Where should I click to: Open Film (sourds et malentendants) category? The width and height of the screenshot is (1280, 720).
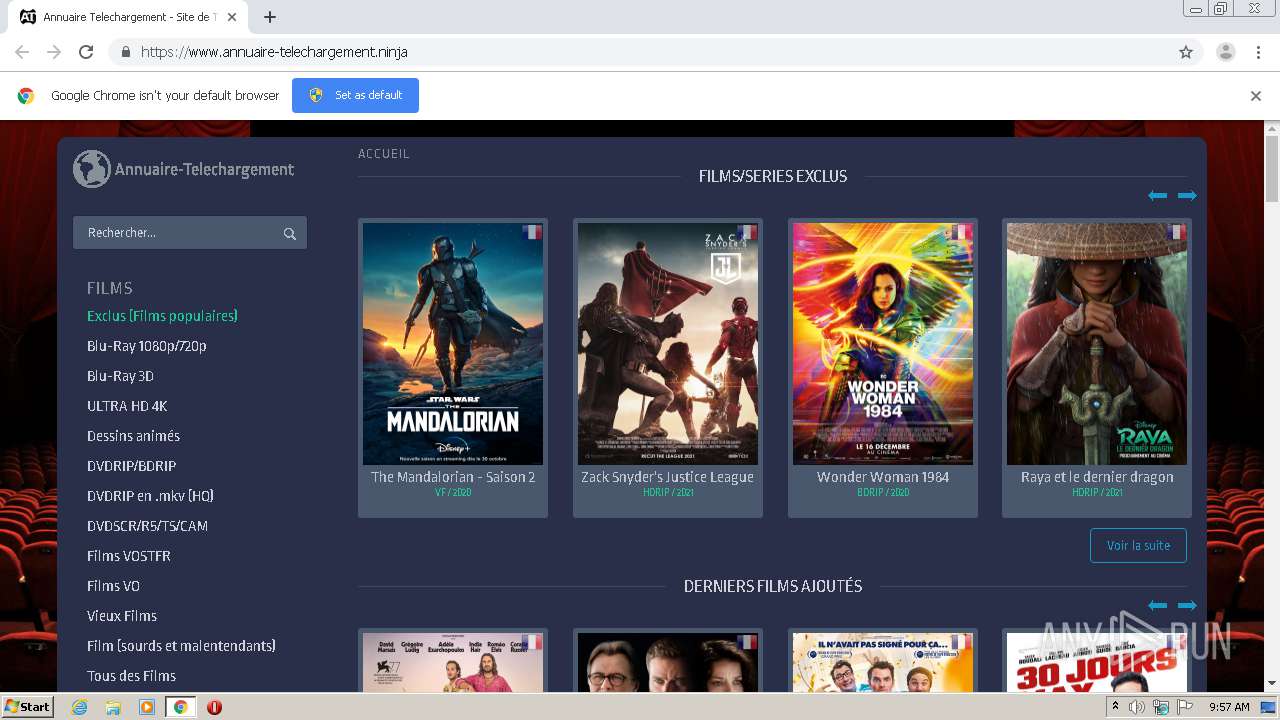[x=181, y=646]
